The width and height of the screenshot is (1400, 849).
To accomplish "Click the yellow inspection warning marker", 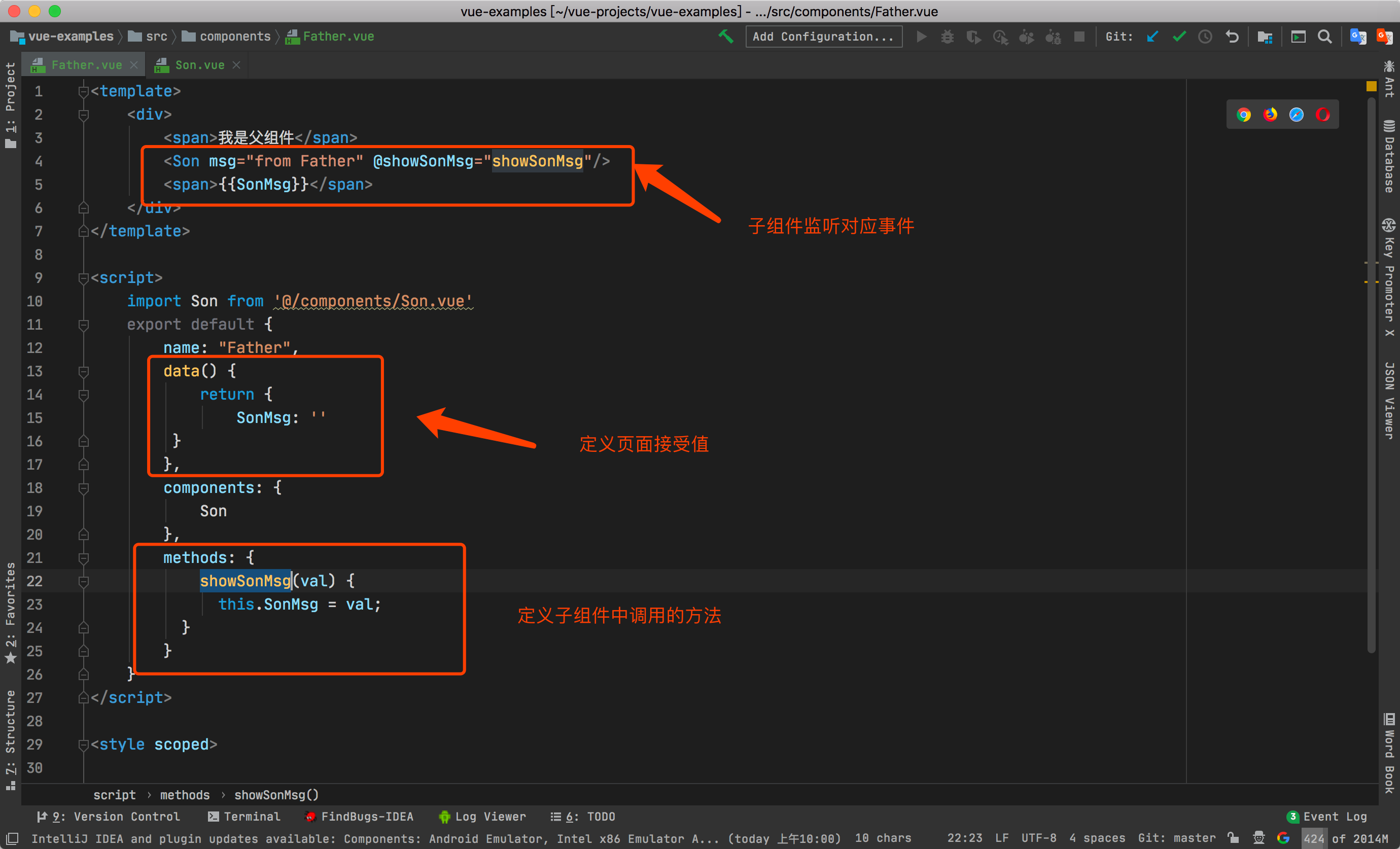I will click(x=1371, y=86).
